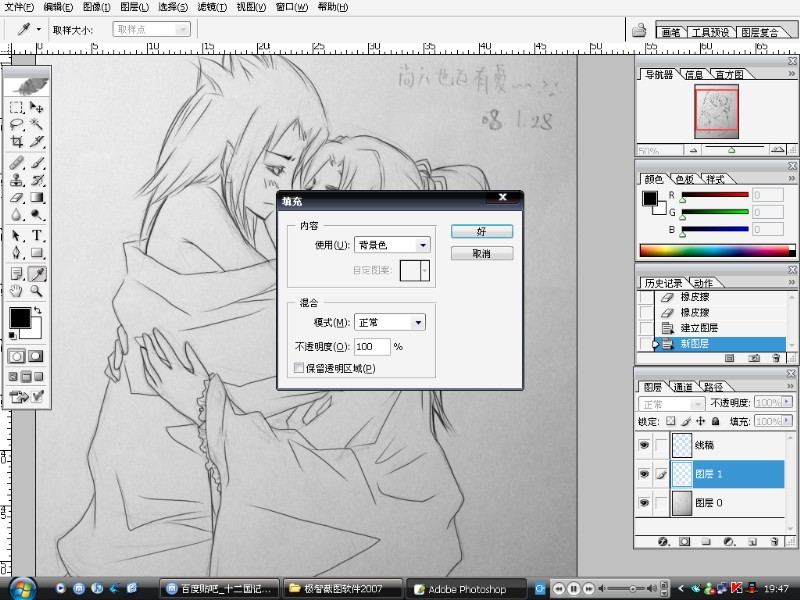The height and width of the screenshot is (600, 800).
Task: Select the Notes tool
Action: pyautogui.click(x=16, y=274)
